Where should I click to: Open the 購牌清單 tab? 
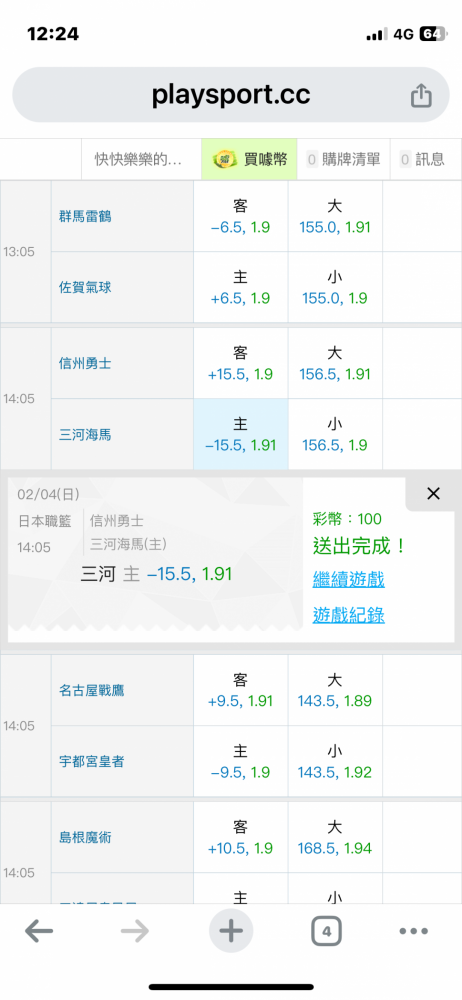coord(344,159)
